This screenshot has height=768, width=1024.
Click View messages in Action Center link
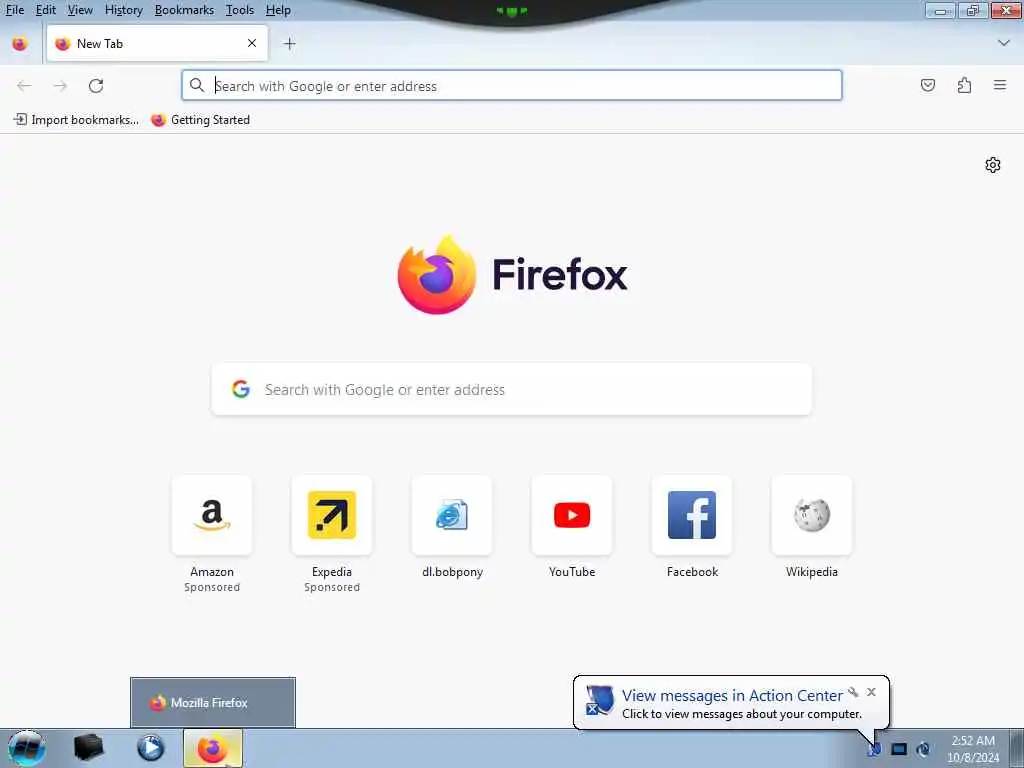click(x=732, y=696)
